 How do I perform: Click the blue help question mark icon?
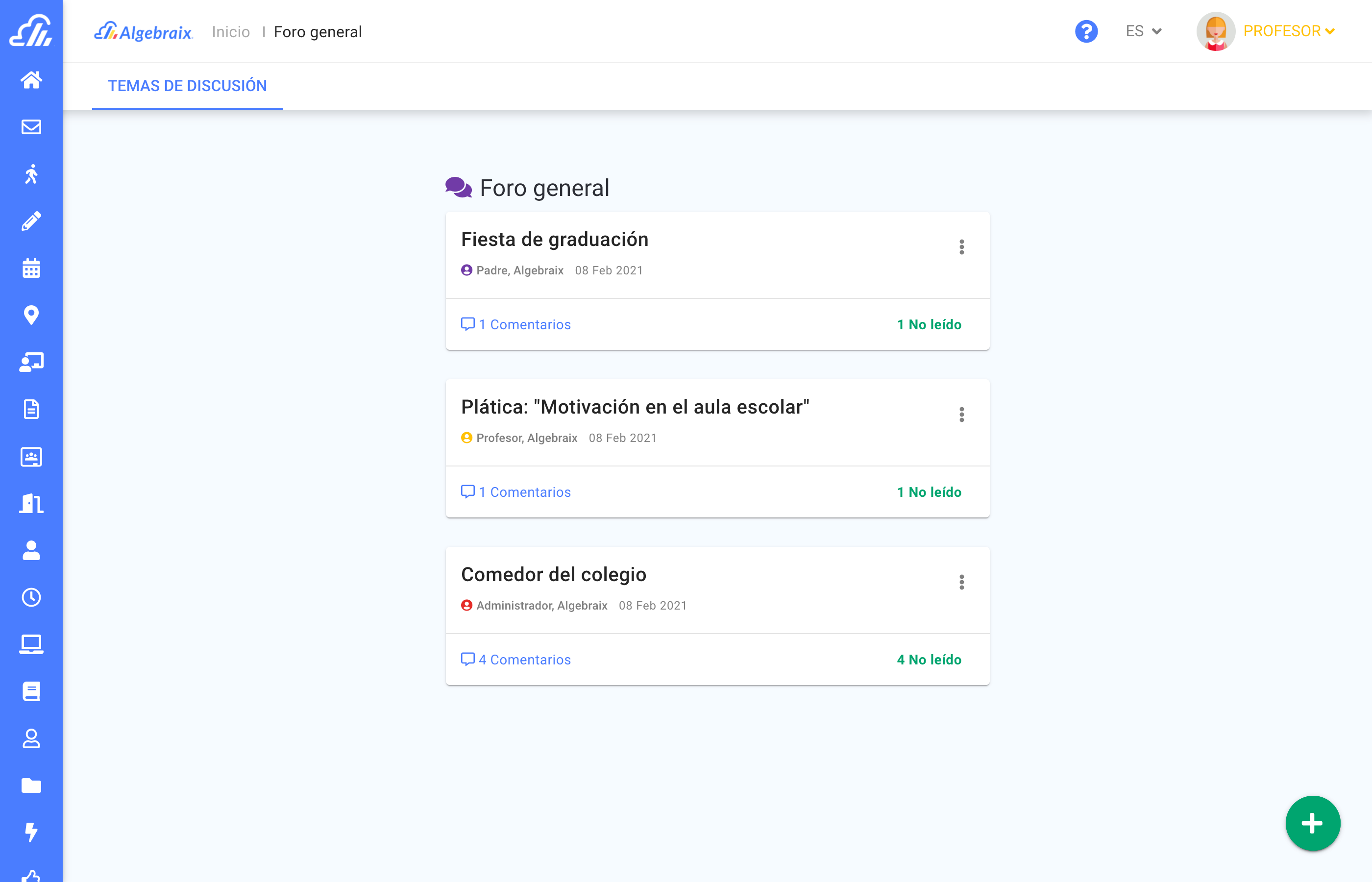tap(1086, 31)
